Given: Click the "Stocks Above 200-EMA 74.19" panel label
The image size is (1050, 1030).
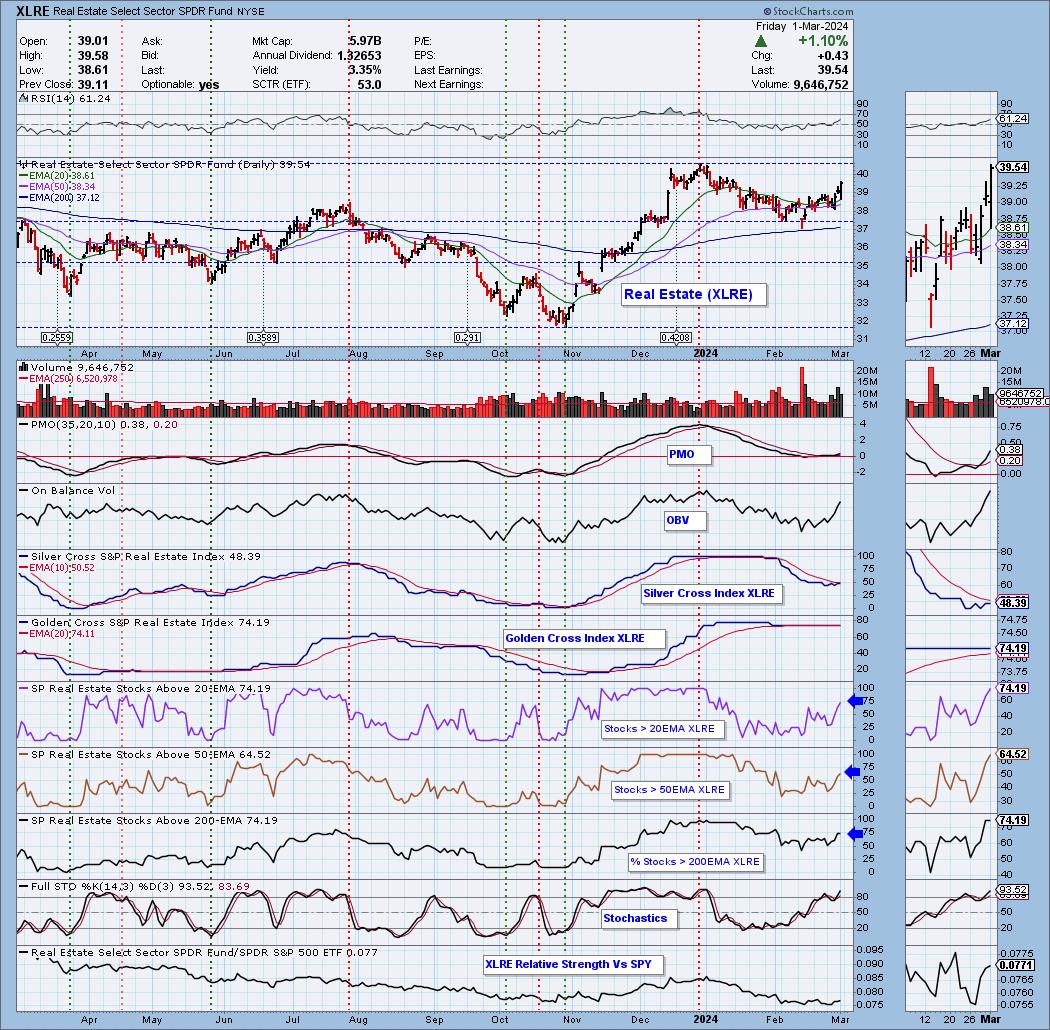Looking at the screenshot, I should pyautogui.click(x=148, y=820).
